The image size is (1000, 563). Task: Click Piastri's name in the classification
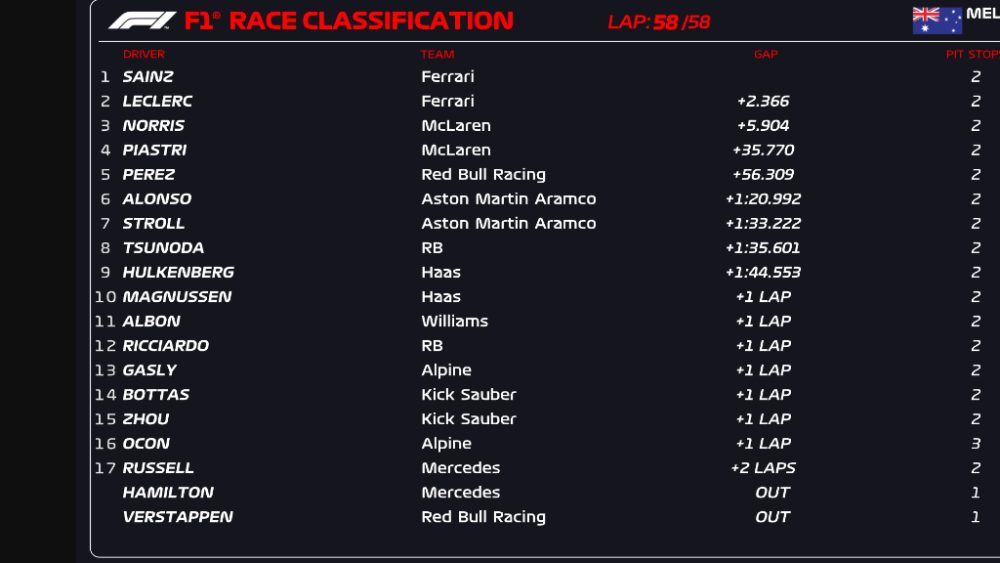[154, 150]
